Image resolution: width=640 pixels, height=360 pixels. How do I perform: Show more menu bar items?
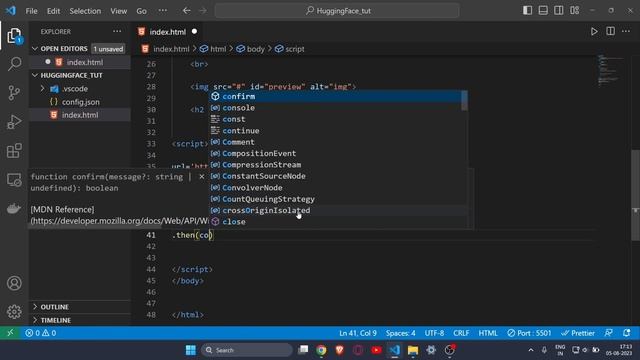[162, 11]
